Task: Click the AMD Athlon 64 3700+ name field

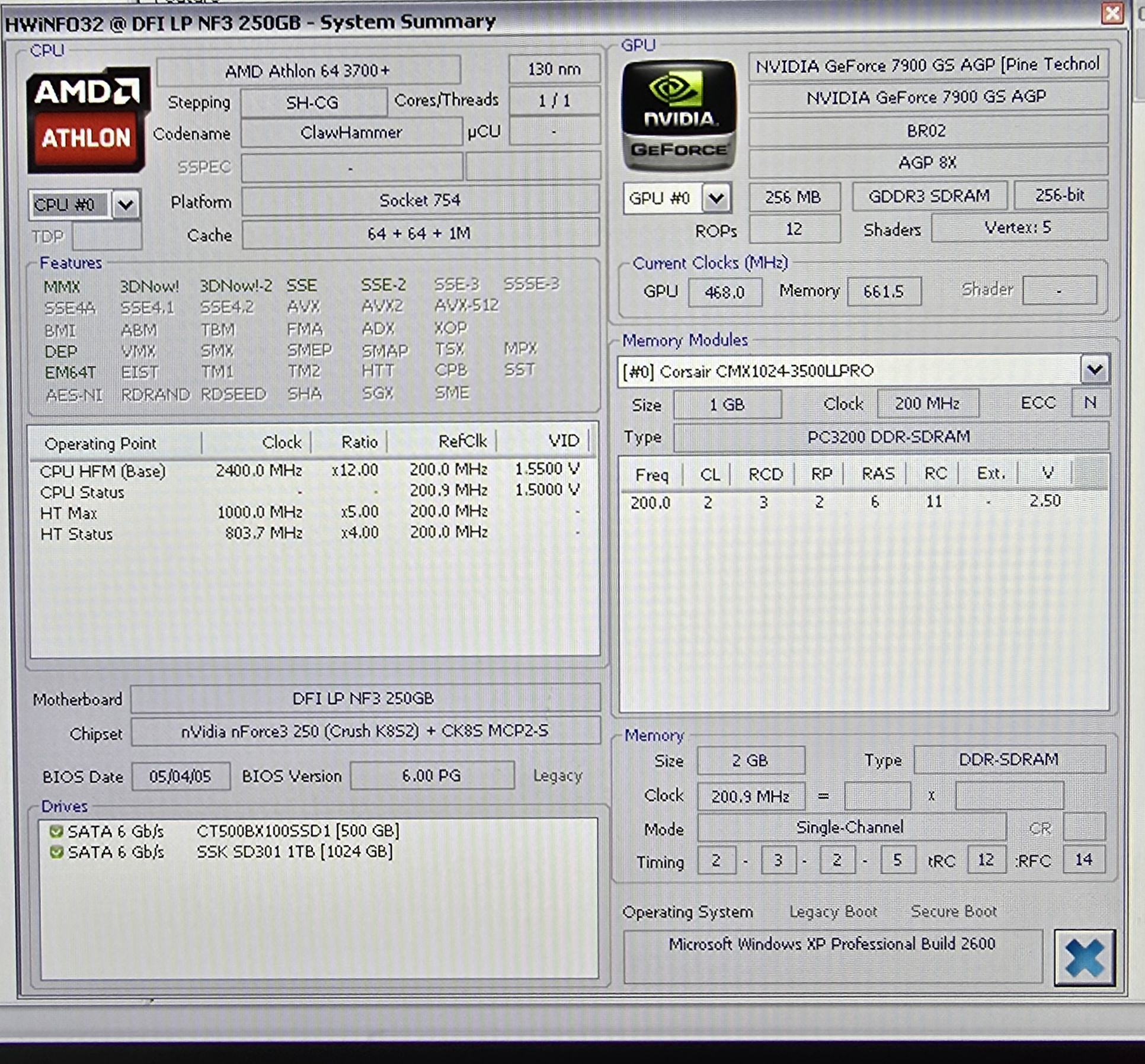Action: pyautogui.click(x=308, y=71)
